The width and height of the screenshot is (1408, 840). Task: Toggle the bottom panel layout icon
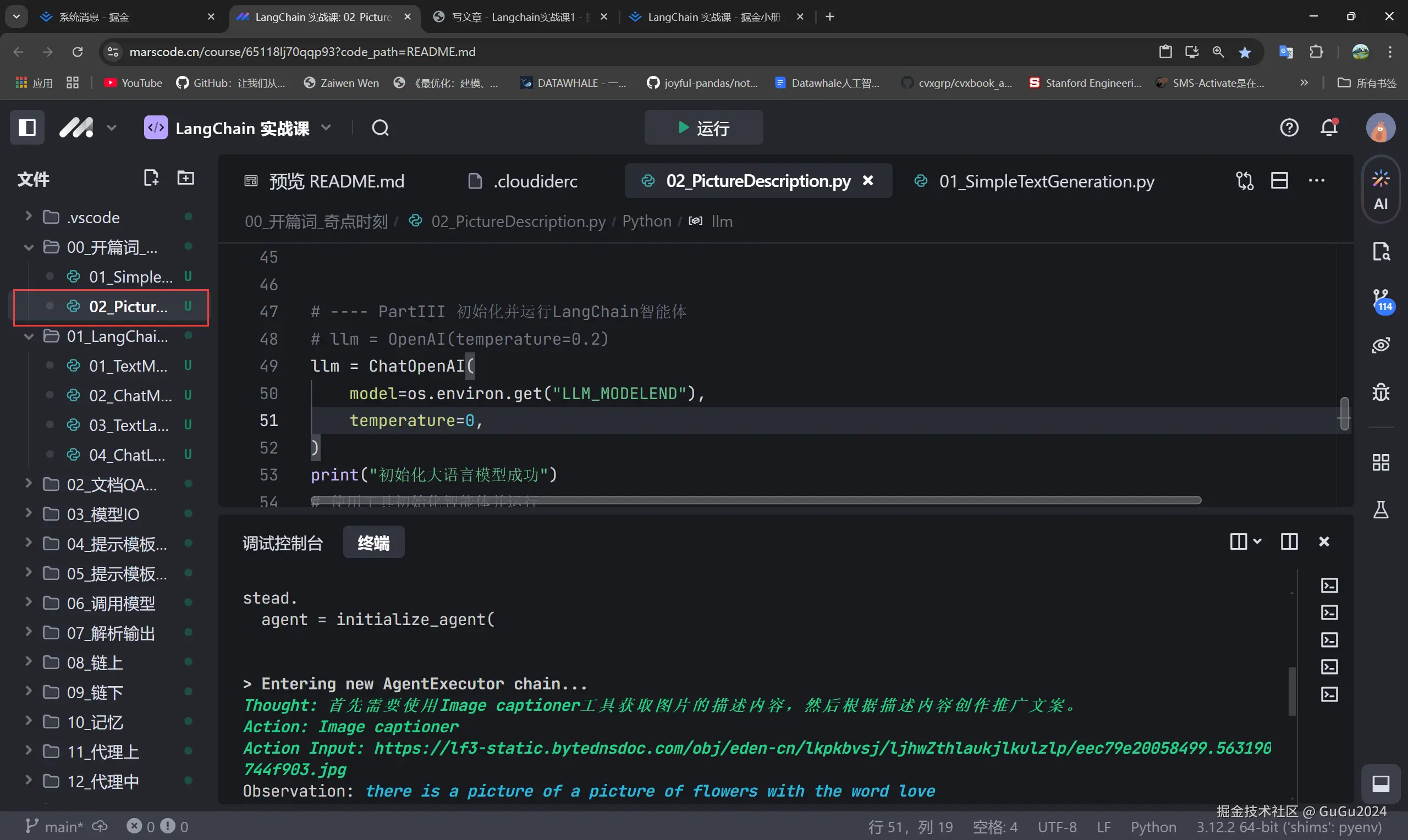click(1380, 783)
